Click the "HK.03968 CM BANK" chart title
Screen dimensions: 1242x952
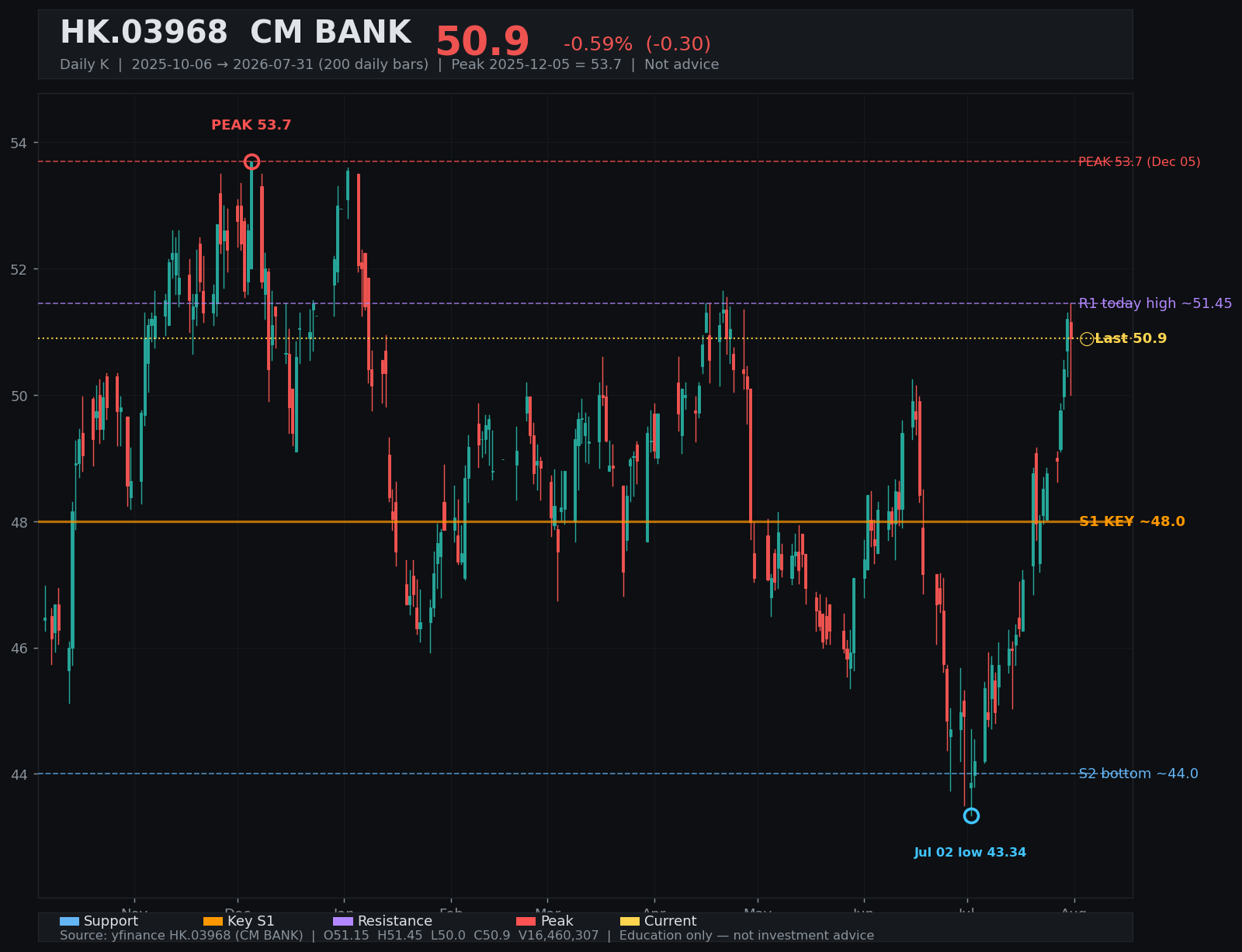click(x=235, y=33)
